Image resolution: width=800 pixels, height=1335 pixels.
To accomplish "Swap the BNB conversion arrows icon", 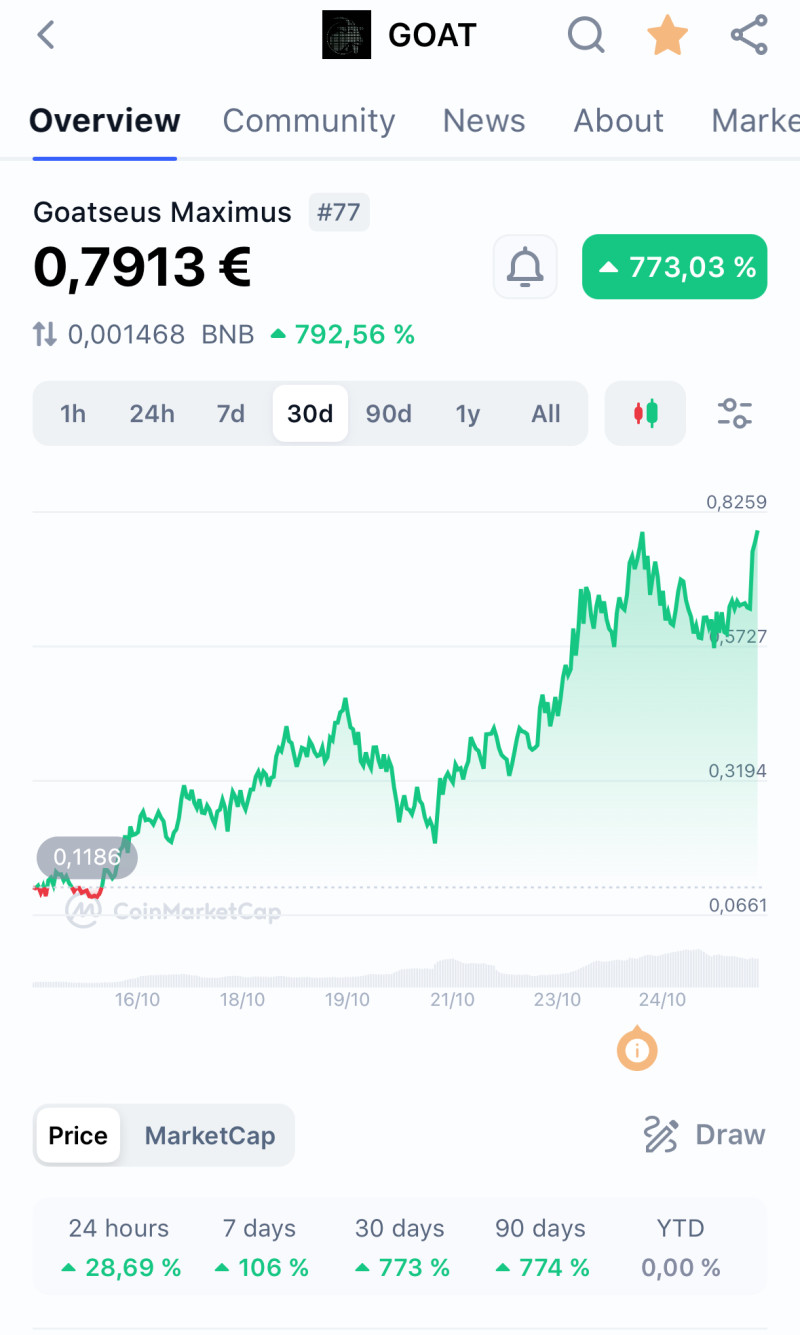I will click(45, 334).
